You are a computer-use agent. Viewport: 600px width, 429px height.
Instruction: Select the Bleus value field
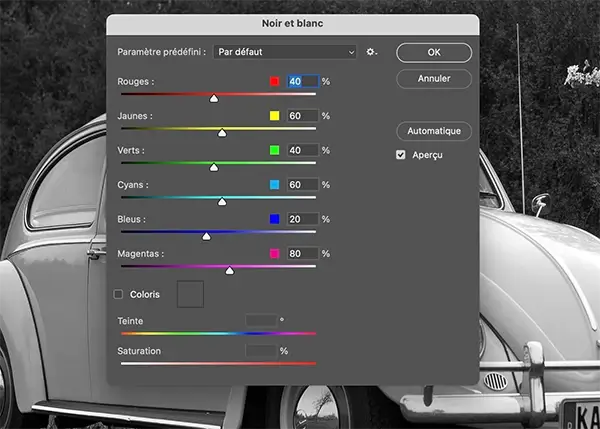(x=302, y=219)
